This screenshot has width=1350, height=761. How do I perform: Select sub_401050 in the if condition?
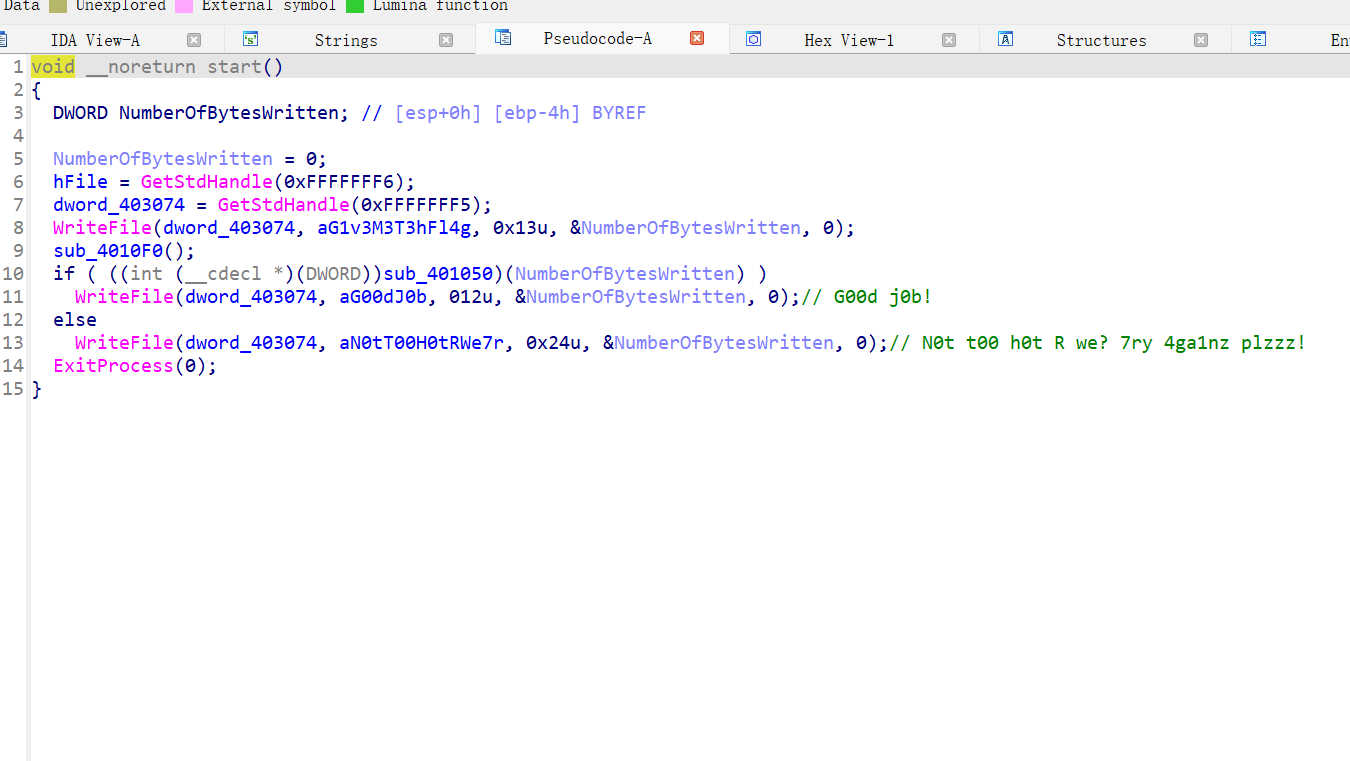coord(438,274)
